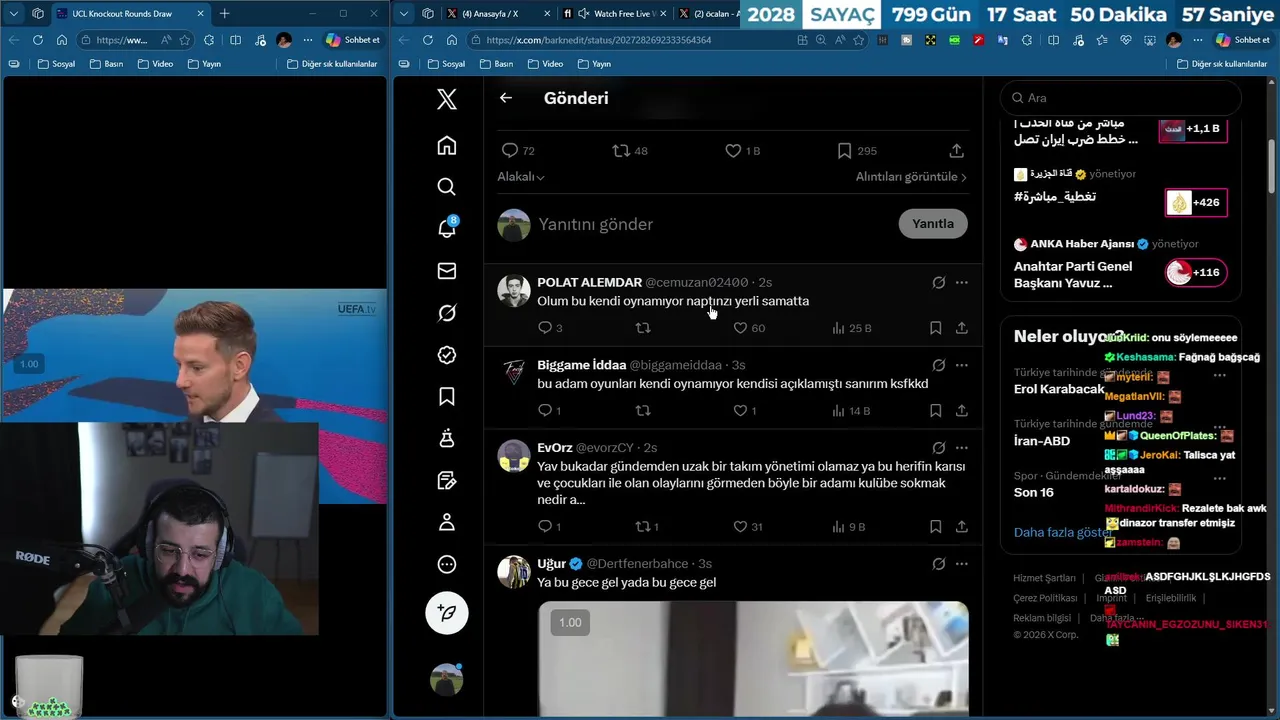Go back using the Gönderi arrow
Viewport: 1280px width, 720px height.
click(506, 98)
